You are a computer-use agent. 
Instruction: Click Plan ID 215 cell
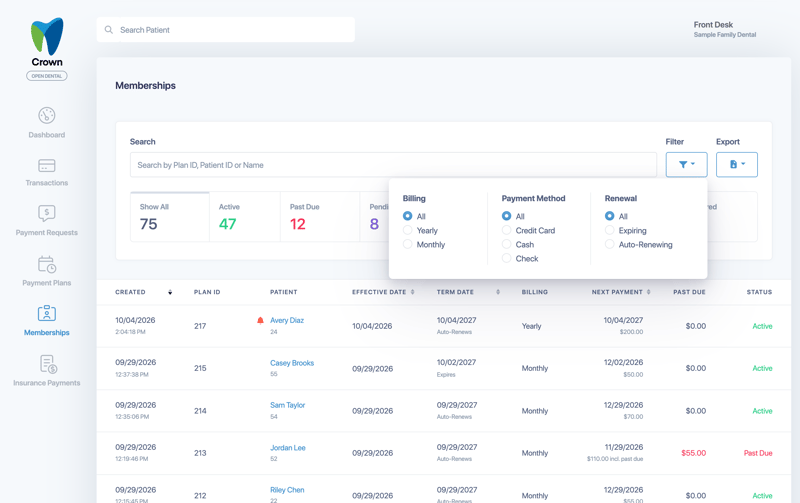click(x=200, y=368)
